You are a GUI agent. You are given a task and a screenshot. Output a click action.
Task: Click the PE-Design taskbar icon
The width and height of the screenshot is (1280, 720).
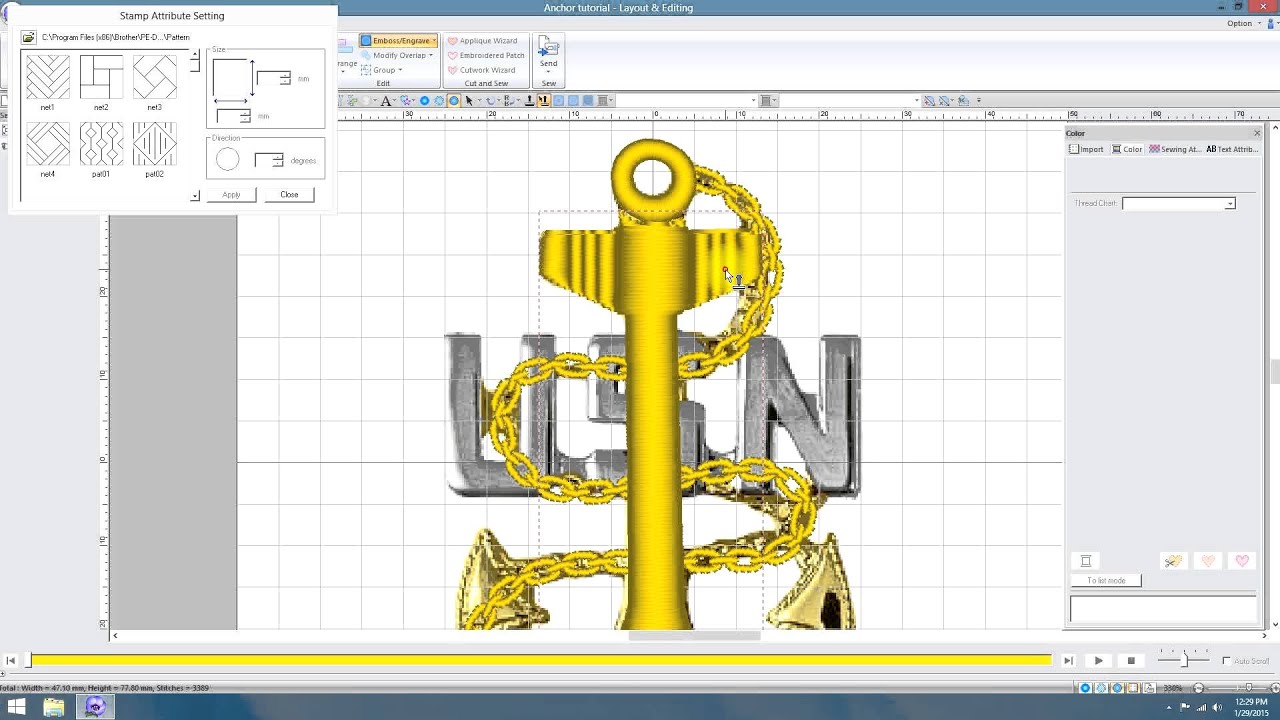click(x=96, y=707)
